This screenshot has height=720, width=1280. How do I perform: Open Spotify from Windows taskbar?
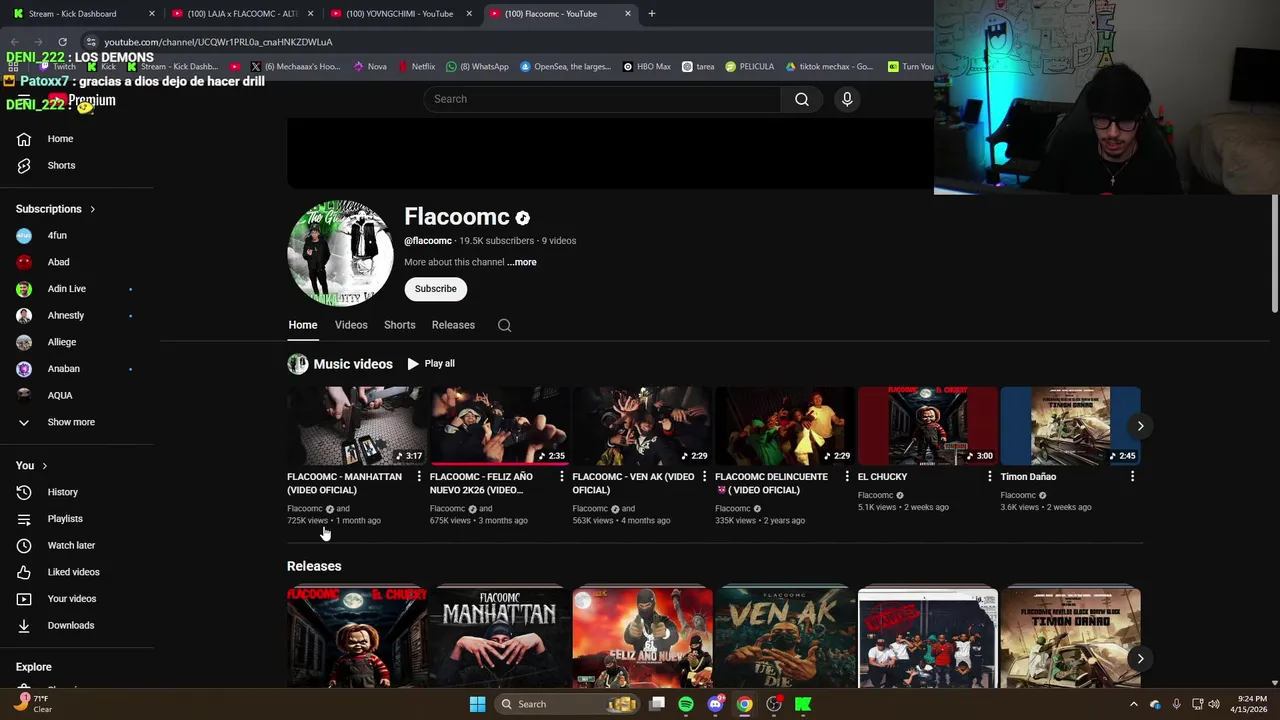click(x=685, y=704)
